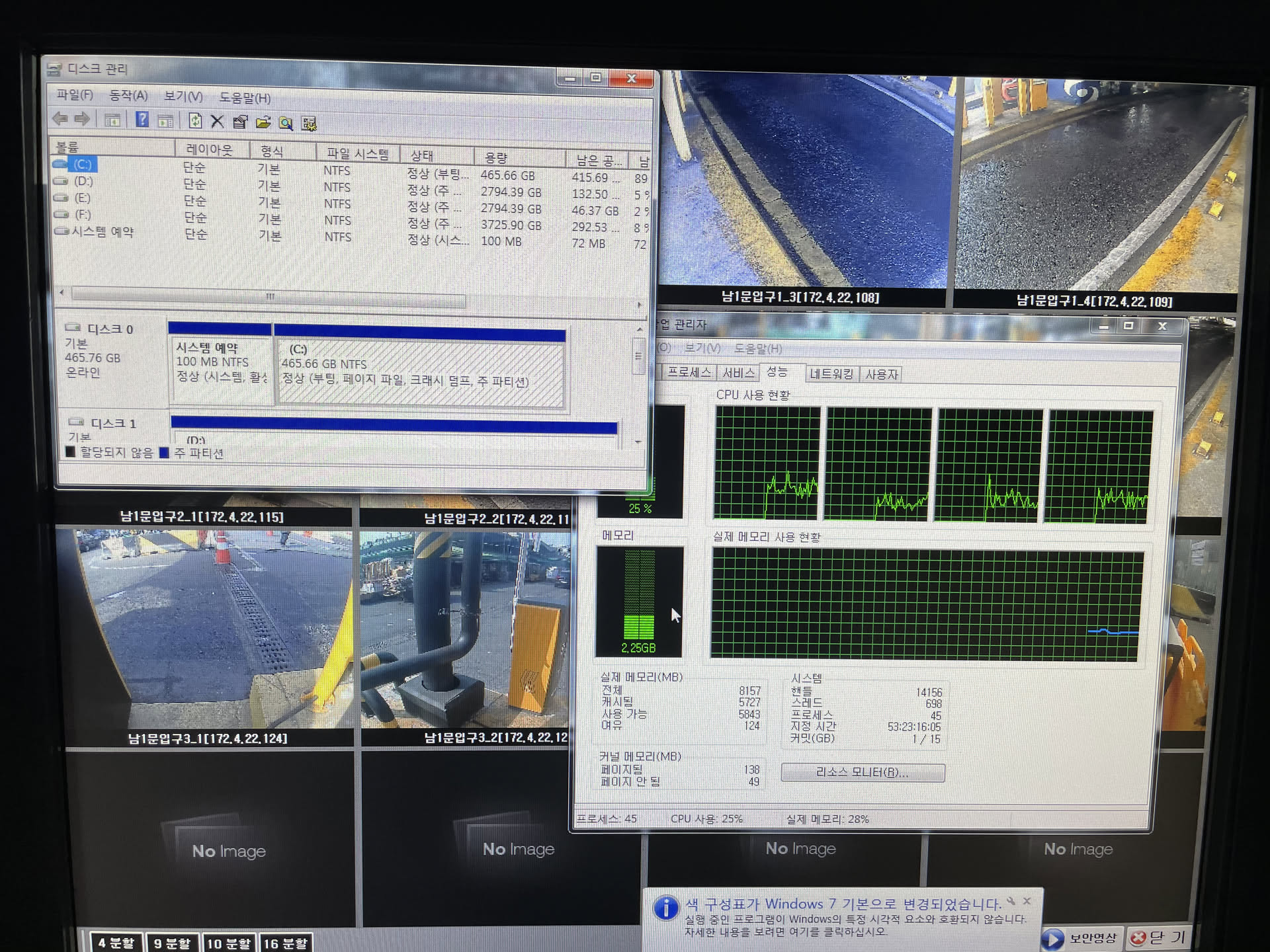This screenshot has height=952, width=1270.
Task: Click the Help question mark toolbar icon
Action: click(142, 120)
